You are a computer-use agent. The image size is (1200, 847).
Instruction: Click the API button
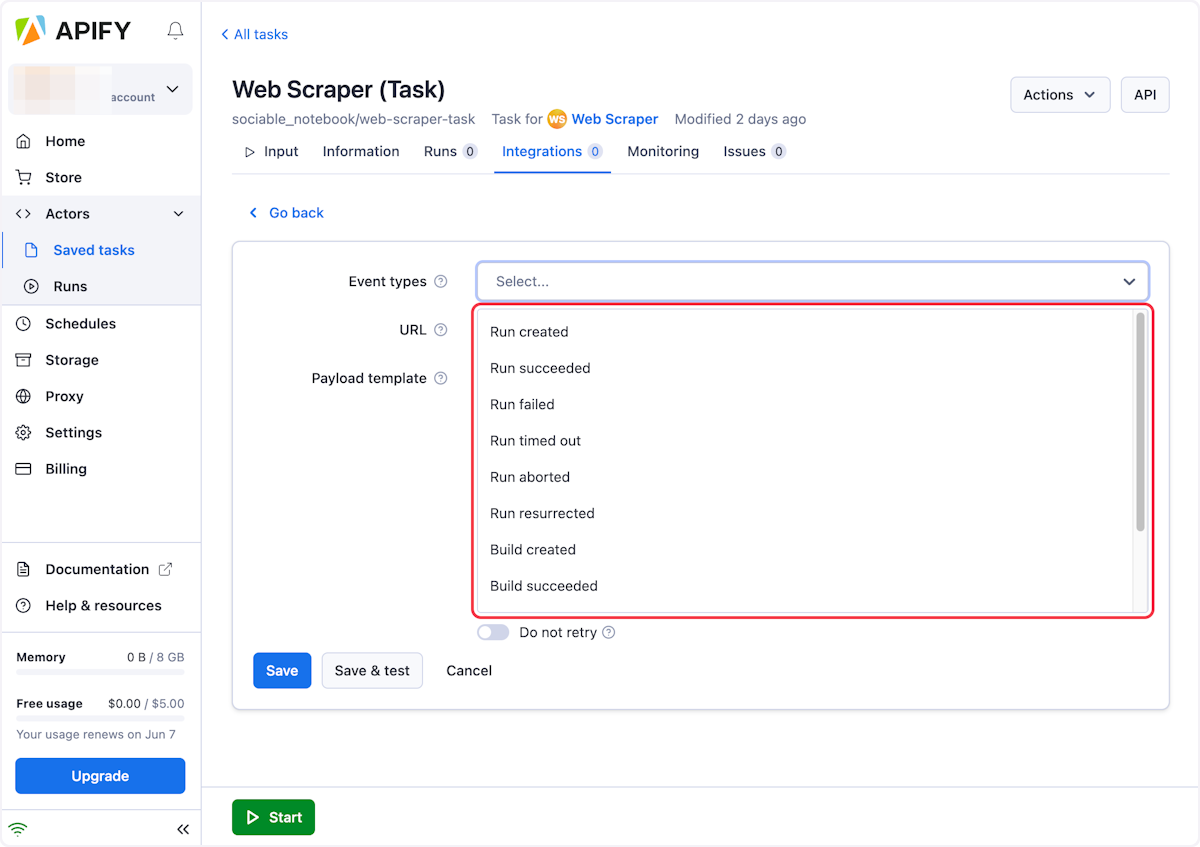pos(1145,95)
